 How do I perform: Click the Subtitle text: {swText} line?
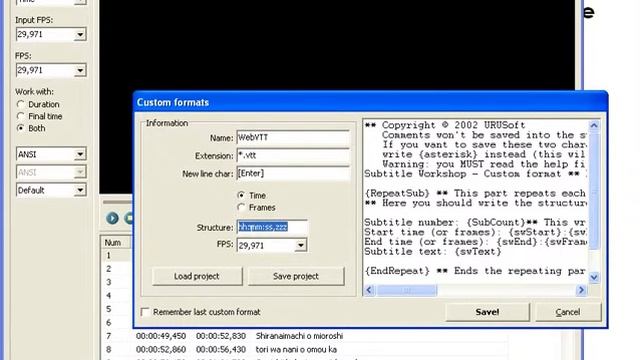[x=433, y=252]
